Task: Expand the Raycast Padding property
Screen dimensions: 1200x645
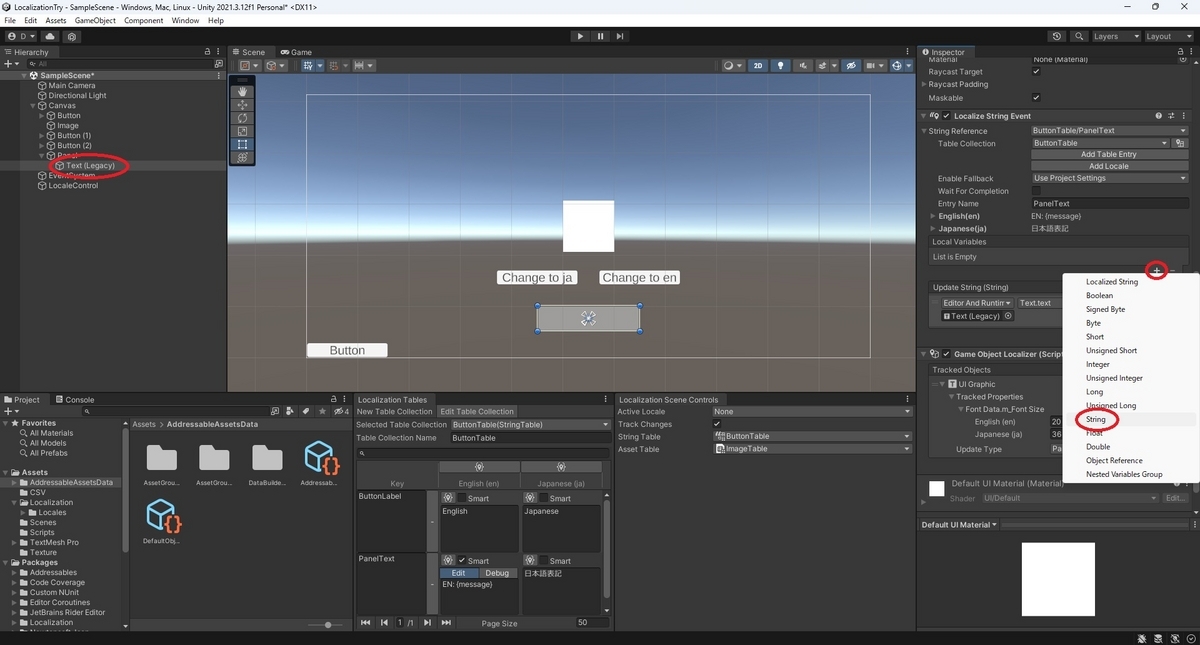Action: click(x=924, y=85)
